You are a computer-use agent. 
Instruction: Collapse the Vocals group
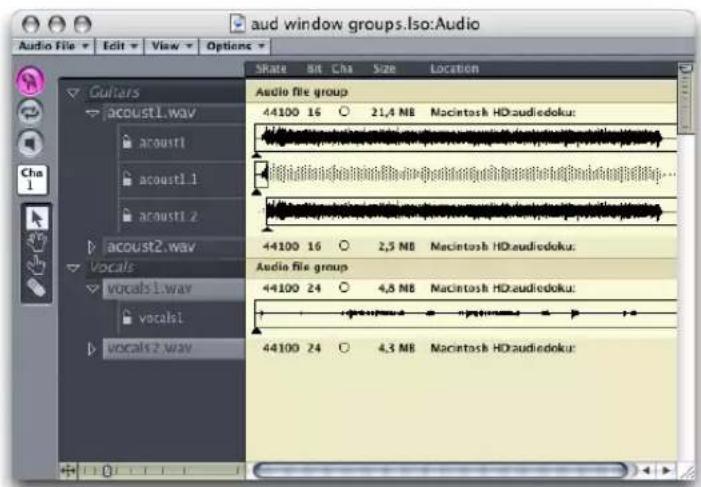73,267
